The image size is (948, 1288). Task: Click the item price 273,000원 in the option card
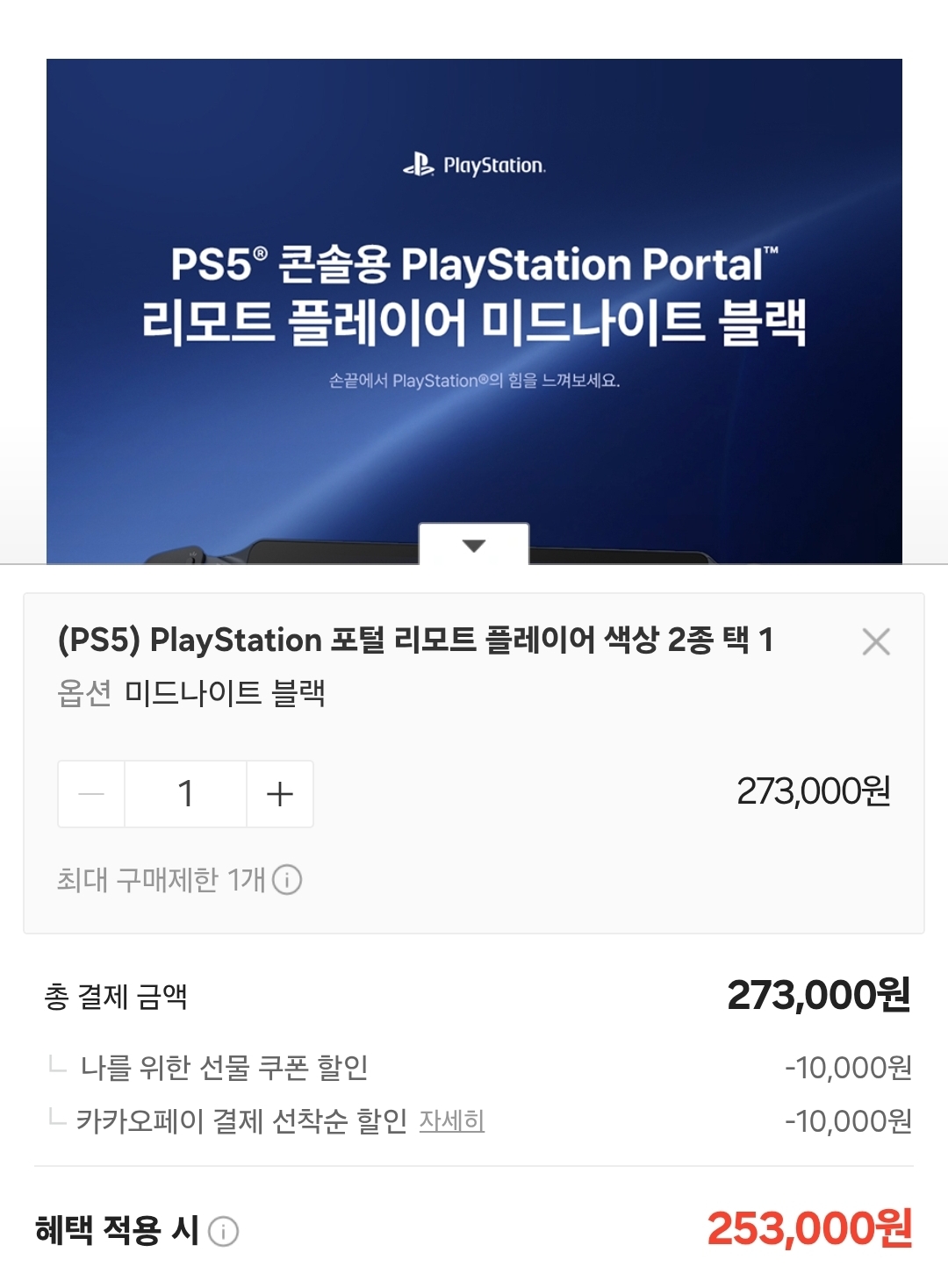tap(814, 791)
